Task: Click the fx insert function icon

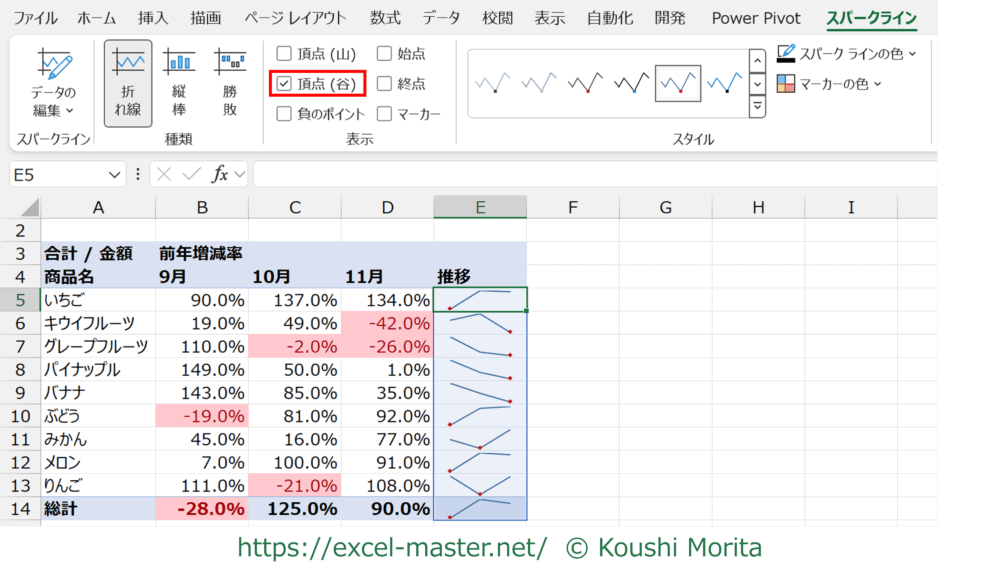Action: pyautogui.click(x=220, y=174)
